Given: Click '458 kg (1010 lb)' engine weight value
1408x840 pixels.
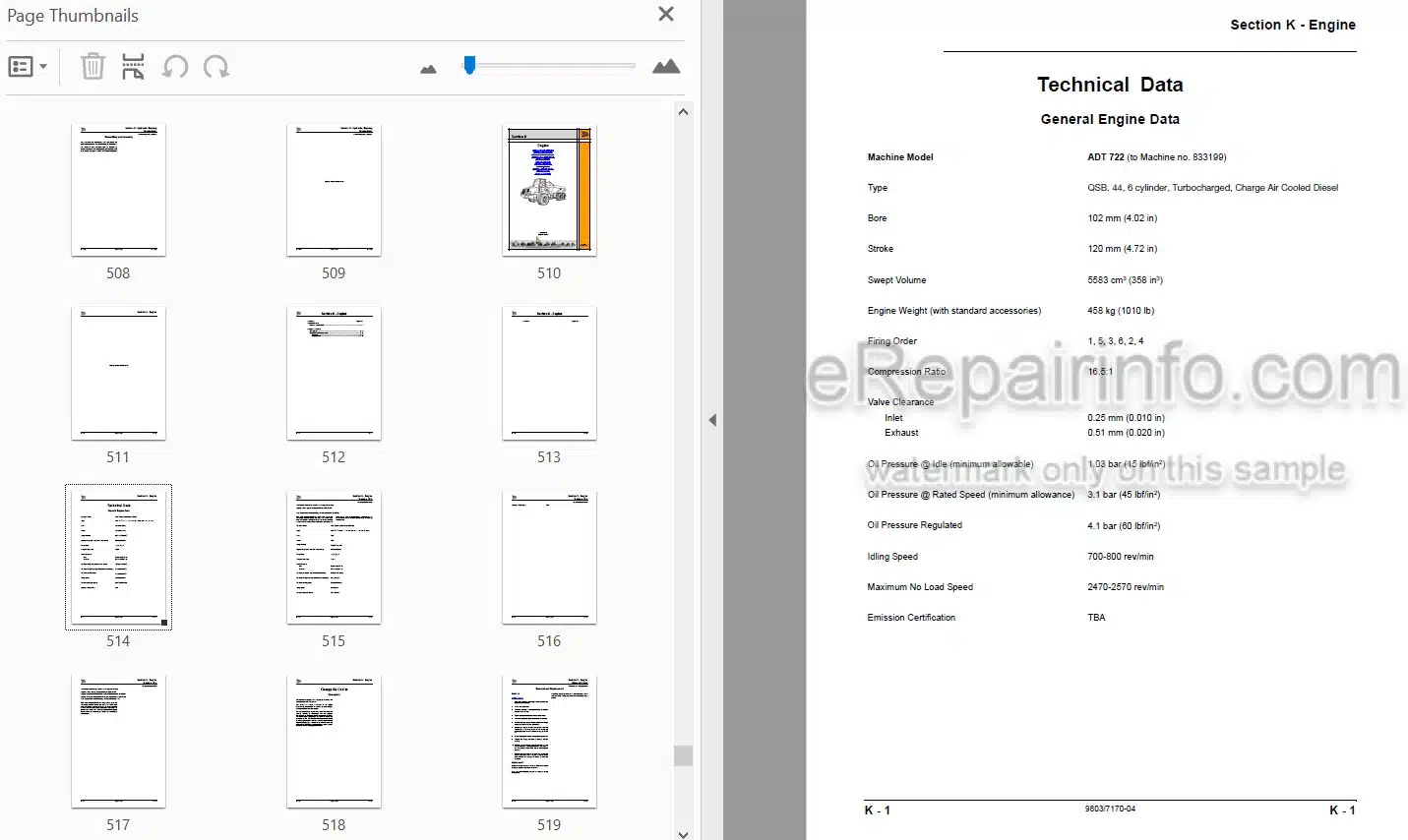Looking at the screenshot, I should coord(1121,311).
